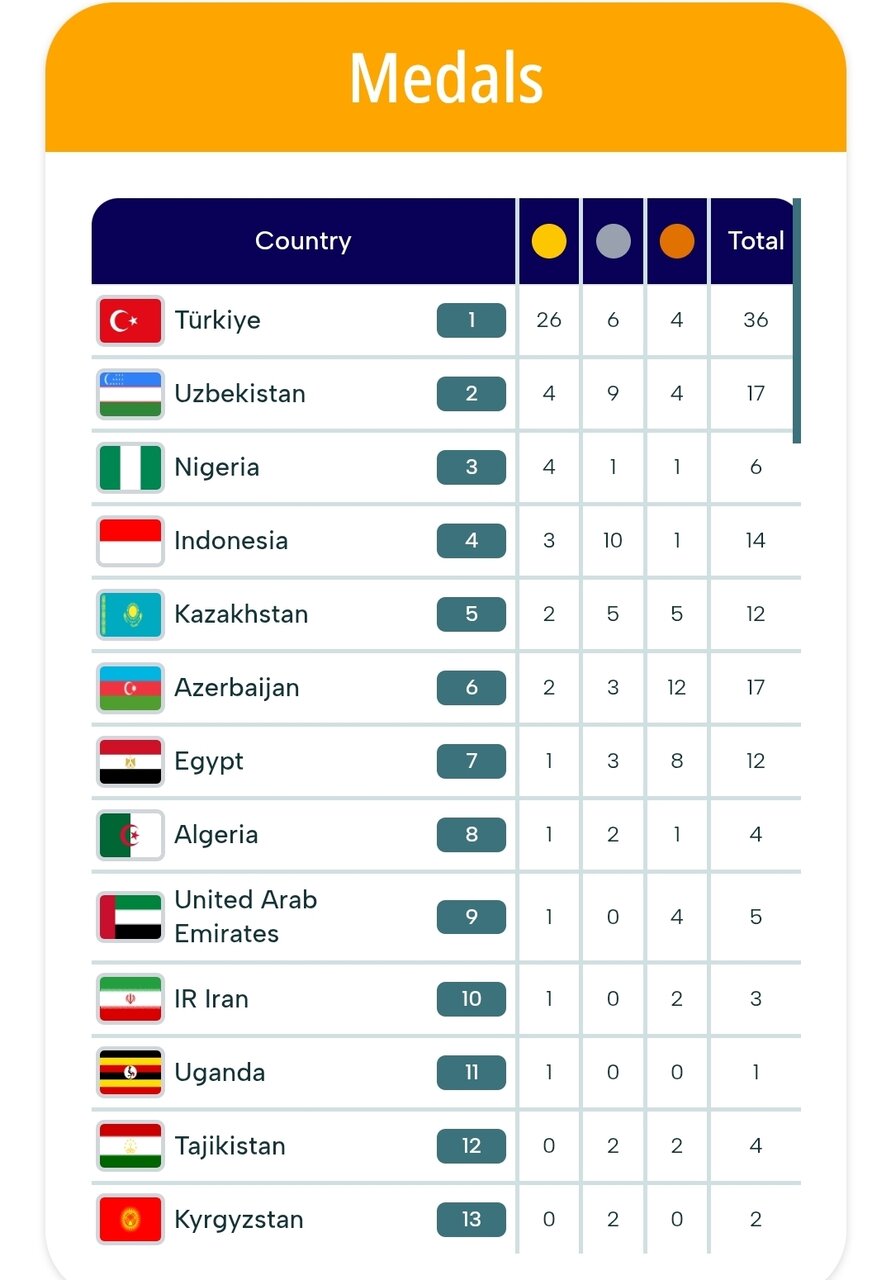Click the bronze medal column header
Viewport: 891px width, 1280px height.
(x=677, y=241)
